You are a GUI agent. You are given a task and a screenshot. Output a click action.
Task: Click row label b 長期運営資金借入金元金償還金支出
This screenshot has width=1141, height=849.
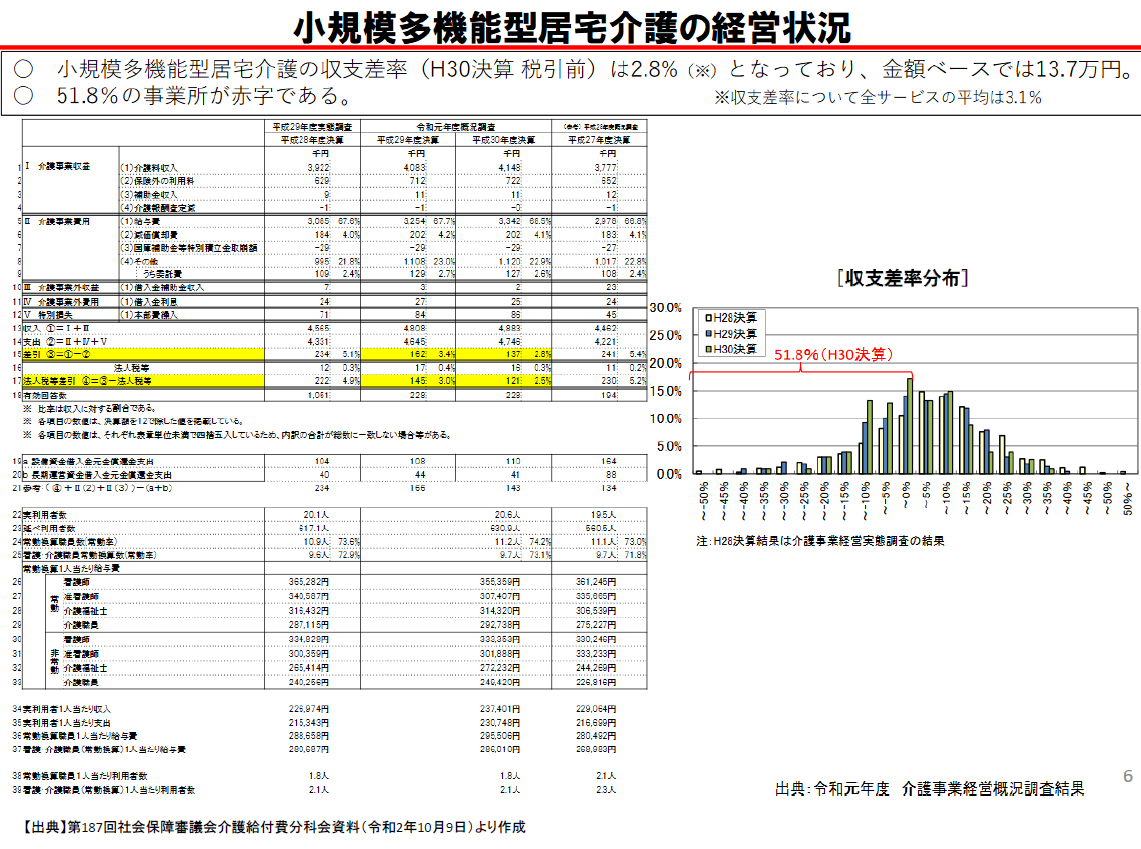click(x=97, y=474)
